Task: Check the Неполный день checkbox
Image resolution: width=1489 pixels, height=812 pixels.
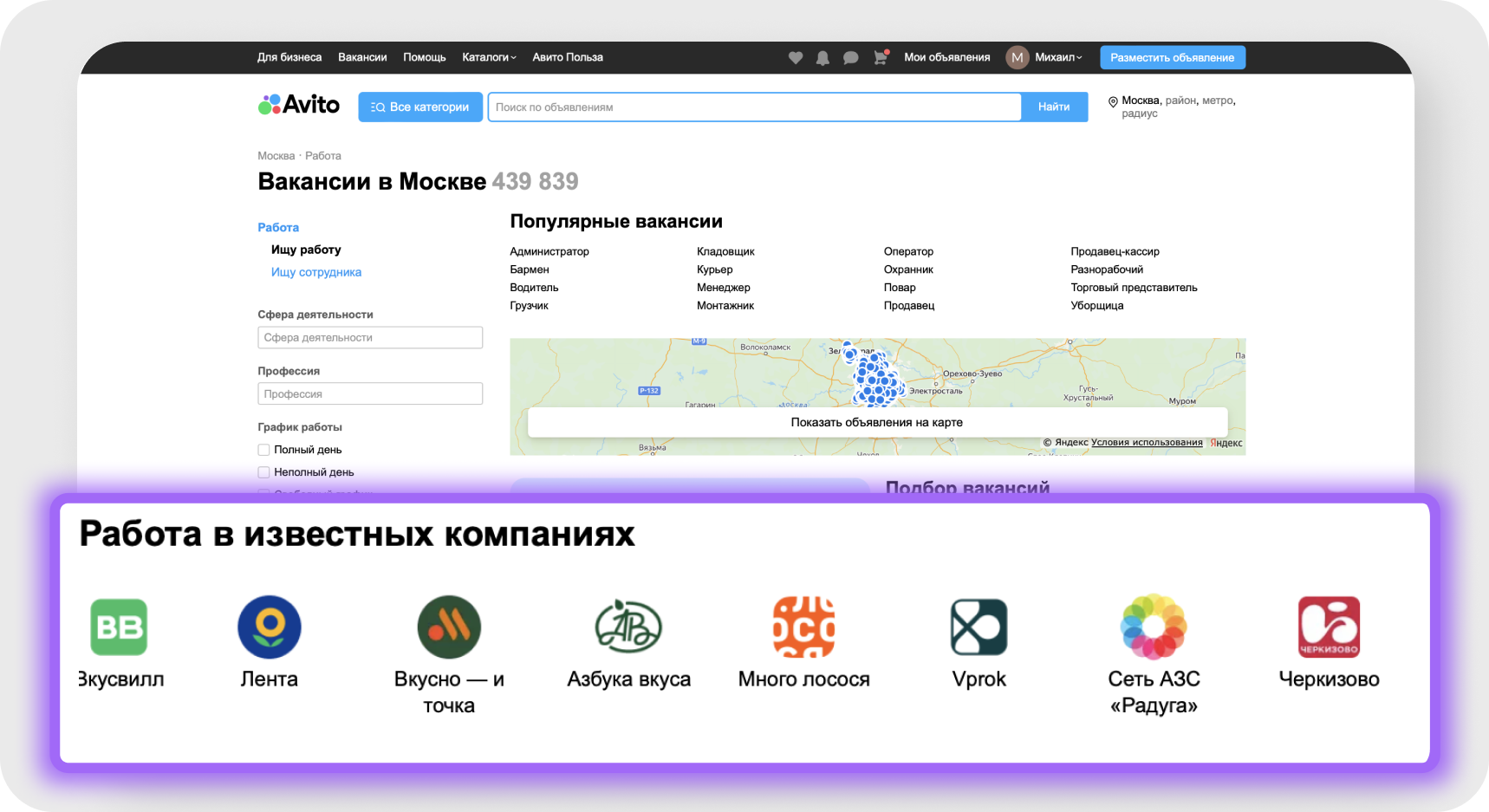Action: [263, 472]
